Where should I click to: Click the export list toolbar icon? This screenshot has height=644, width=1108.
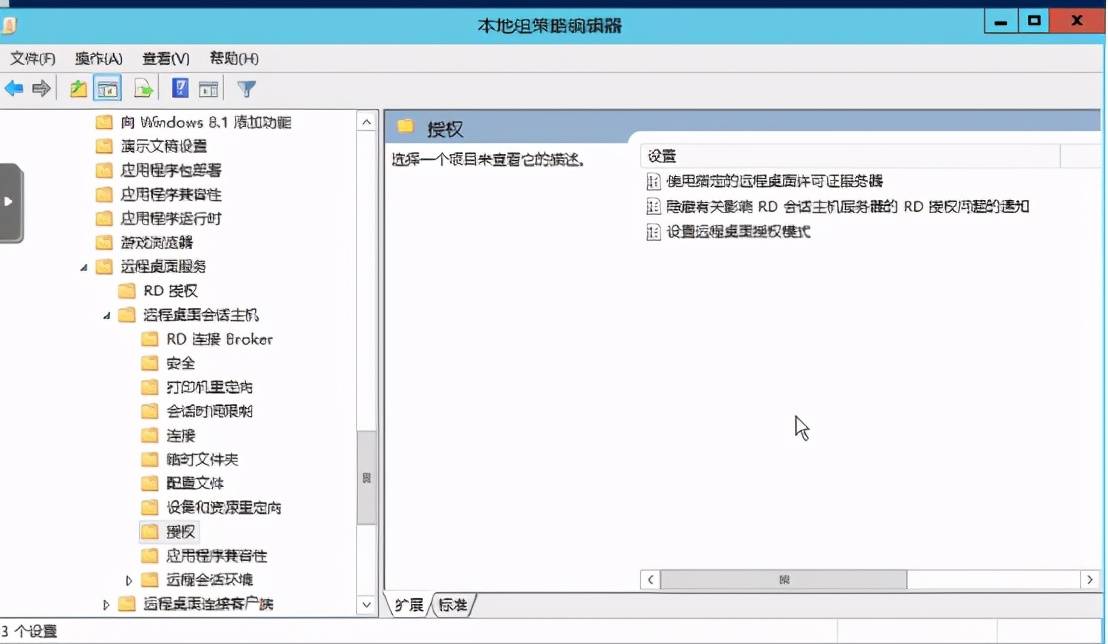143,88
